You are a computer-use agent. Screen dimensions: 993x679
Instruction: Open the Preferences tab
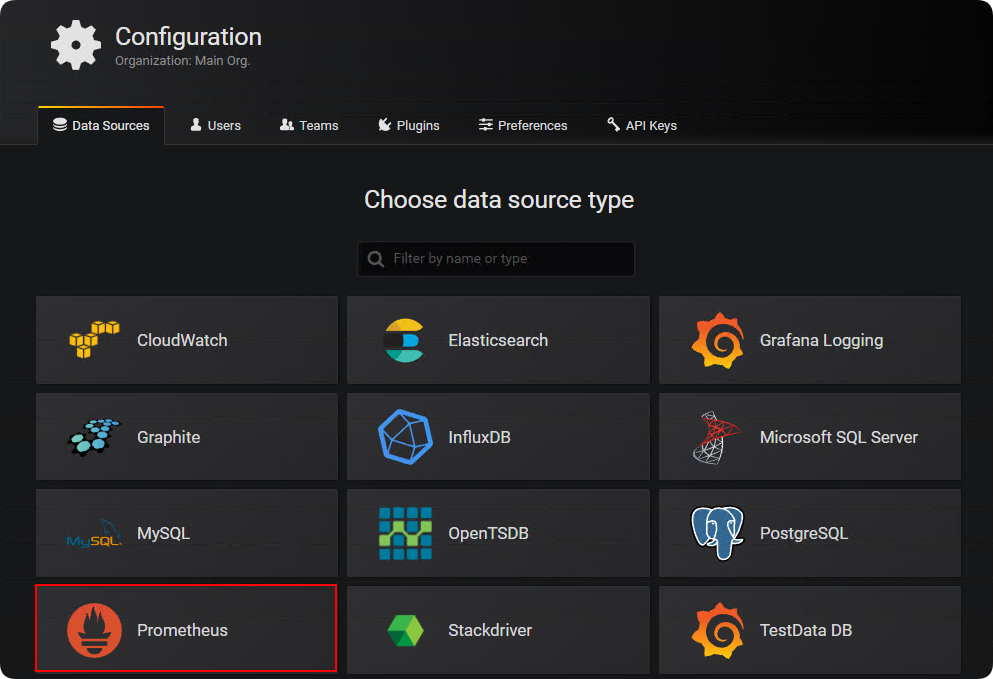523,125
